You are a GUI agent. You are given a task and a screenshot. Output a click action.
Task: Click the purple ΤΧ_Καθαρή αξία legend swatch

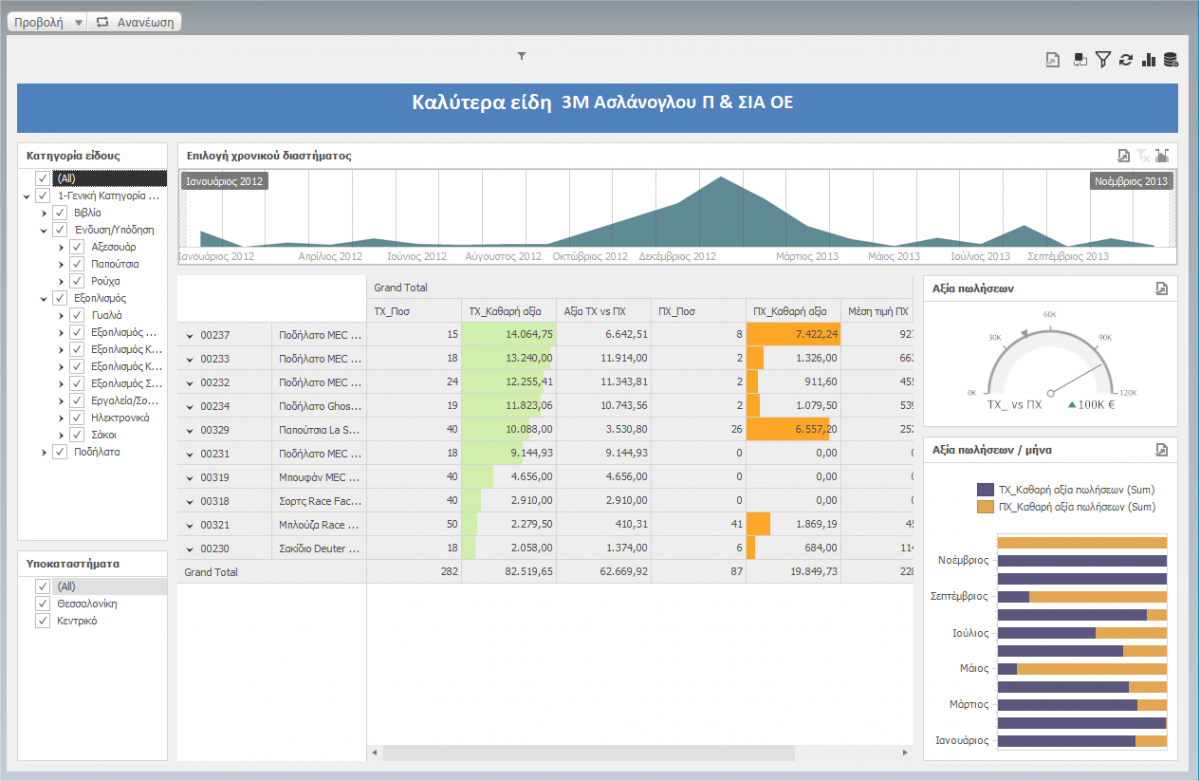tap(984, 490)
